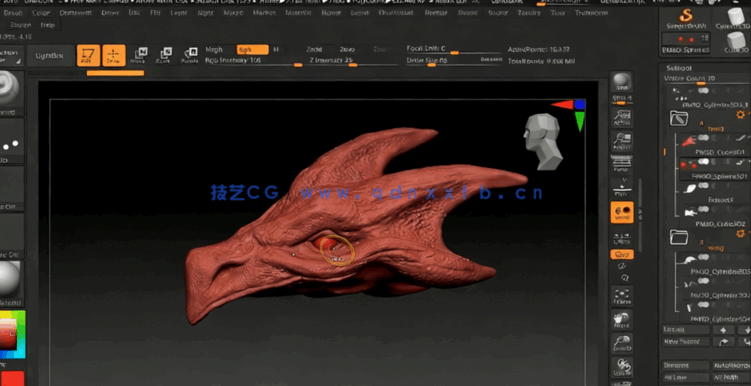Adjust the Z Intensity slider
Viewport: 751px width, 386px height.
pos(353,61)
